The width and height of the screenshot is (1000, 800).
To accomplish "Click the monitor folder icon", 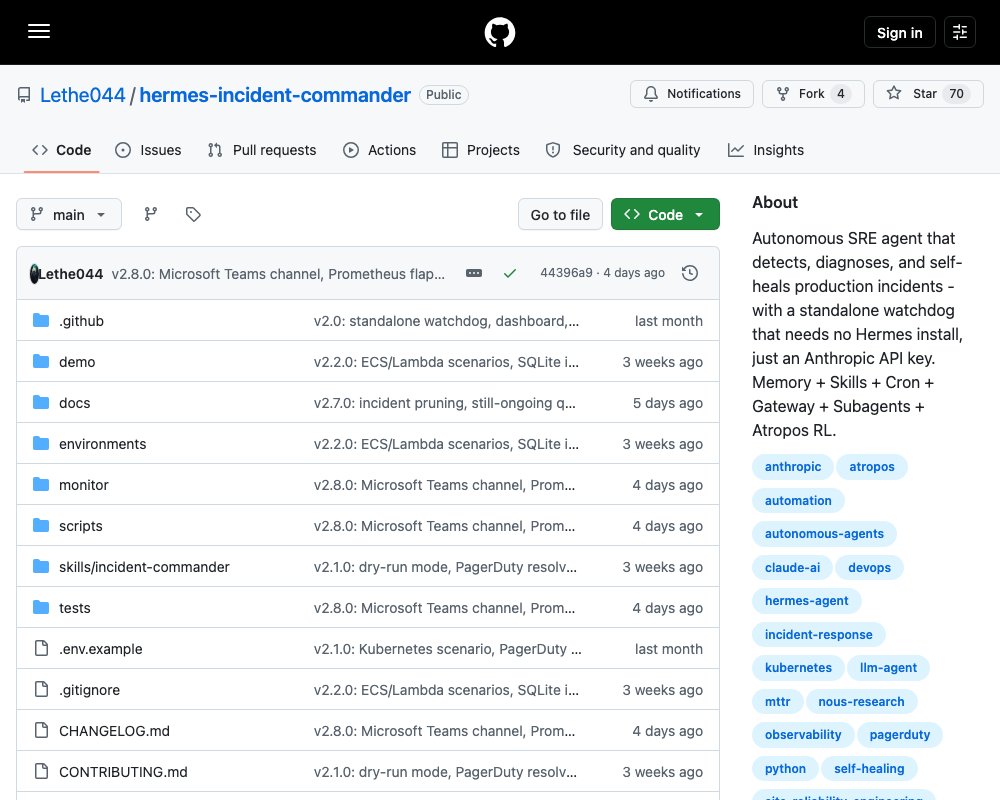I will pos(41,484).
